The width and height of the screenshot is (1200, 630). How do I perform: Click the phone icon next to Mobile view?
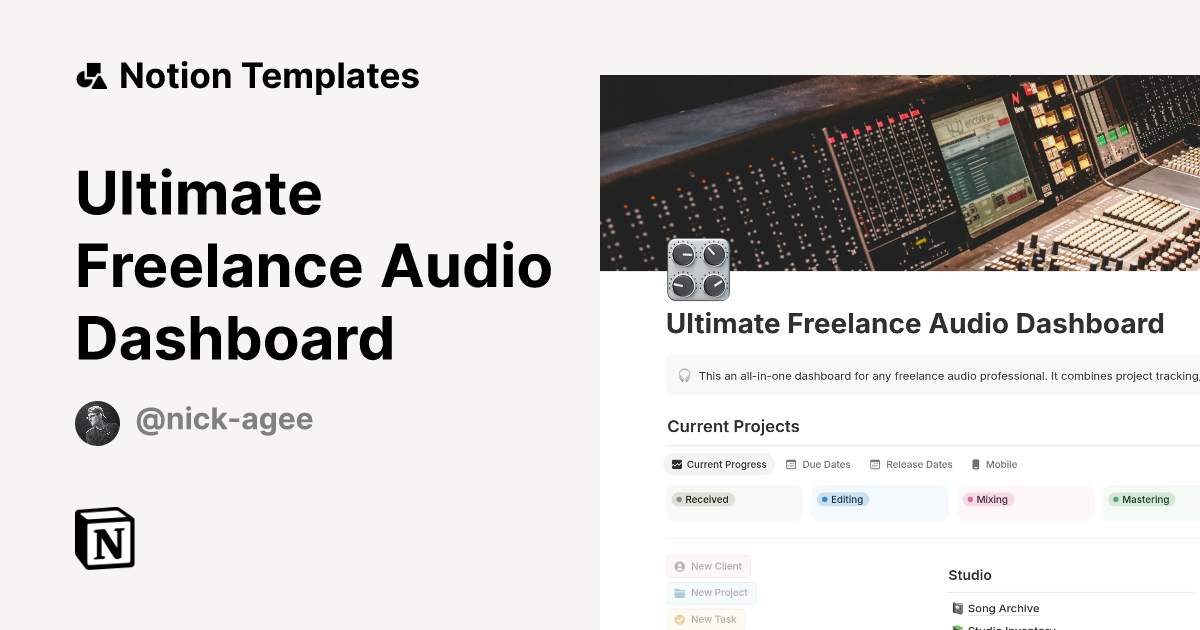pyautogui.click(x=975, y=464)
